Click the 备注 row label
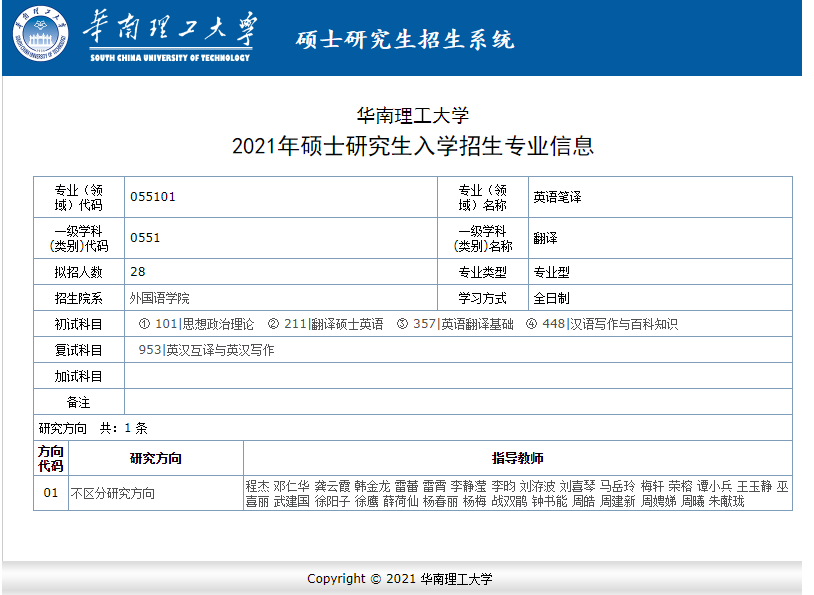This screenshot has width=814, height=595. (x=78, y=402)
